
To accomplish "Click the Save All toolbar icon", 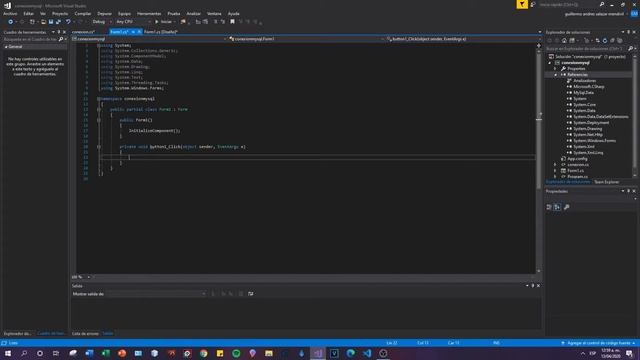I will [58, 22].
